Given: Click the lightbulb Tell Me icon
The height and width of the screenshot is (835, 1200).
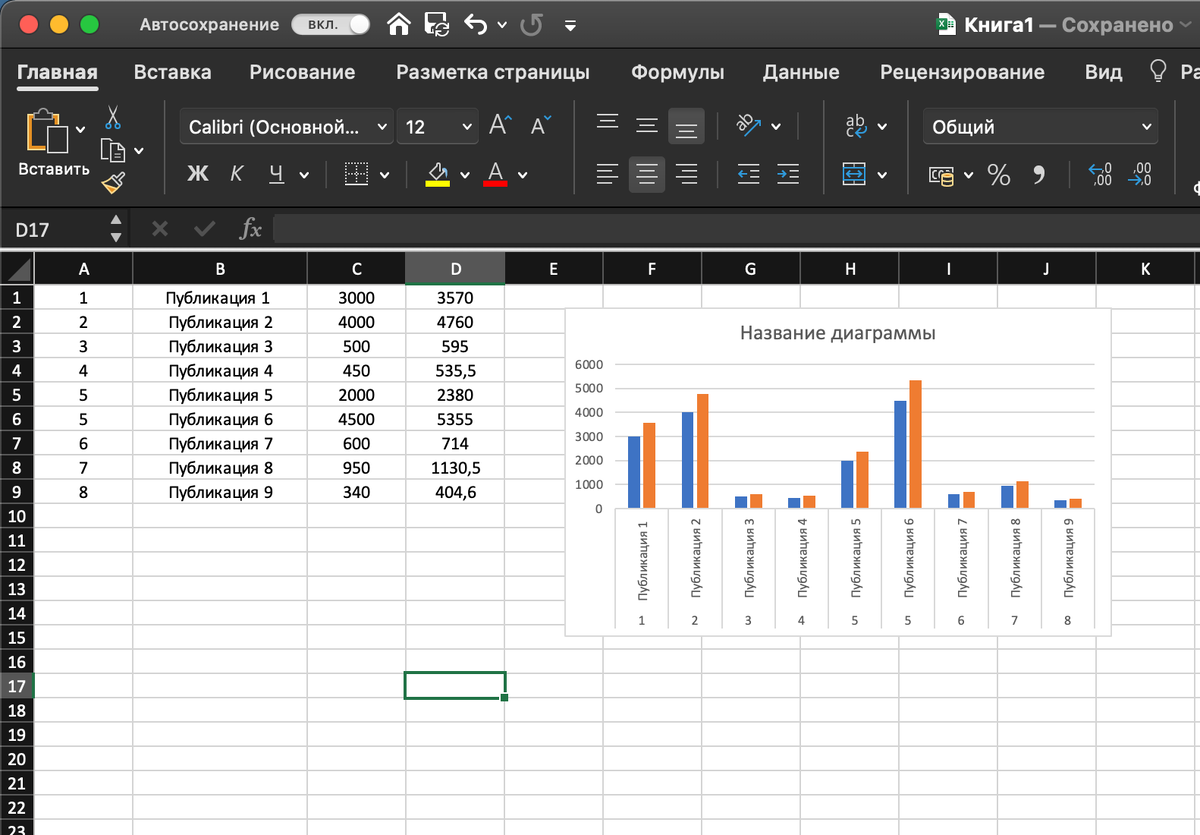Looking at the screenshot, I should pyautogui.click(x=1158, y=71).
